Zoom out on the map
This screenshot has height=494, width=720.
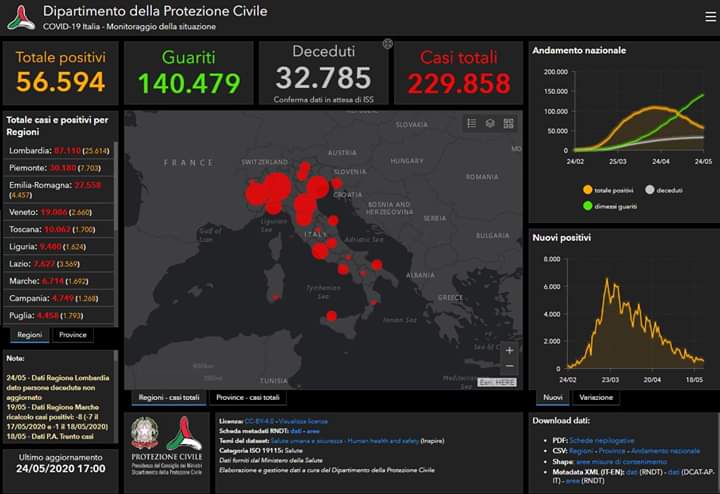(x=509, y=368)
